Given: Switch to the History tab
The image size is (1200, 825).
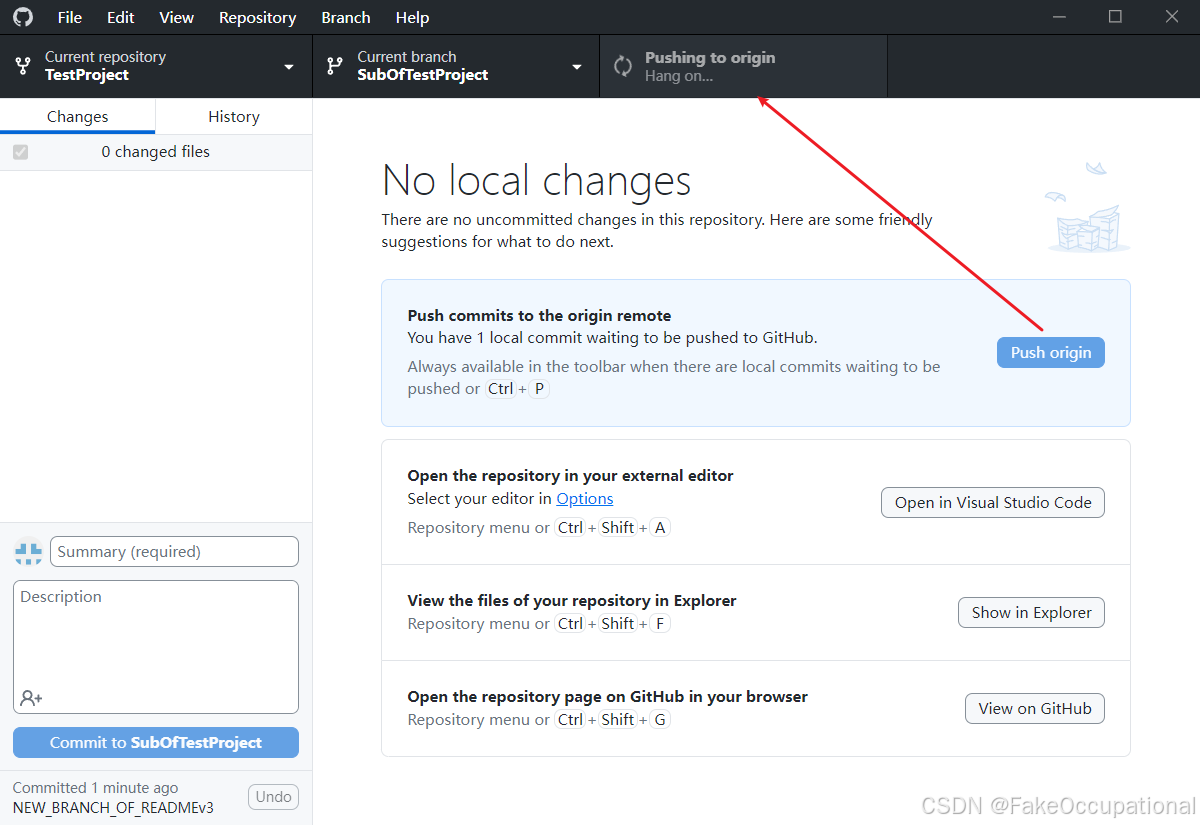Looking at the screenshot, I should click(234, 117).
